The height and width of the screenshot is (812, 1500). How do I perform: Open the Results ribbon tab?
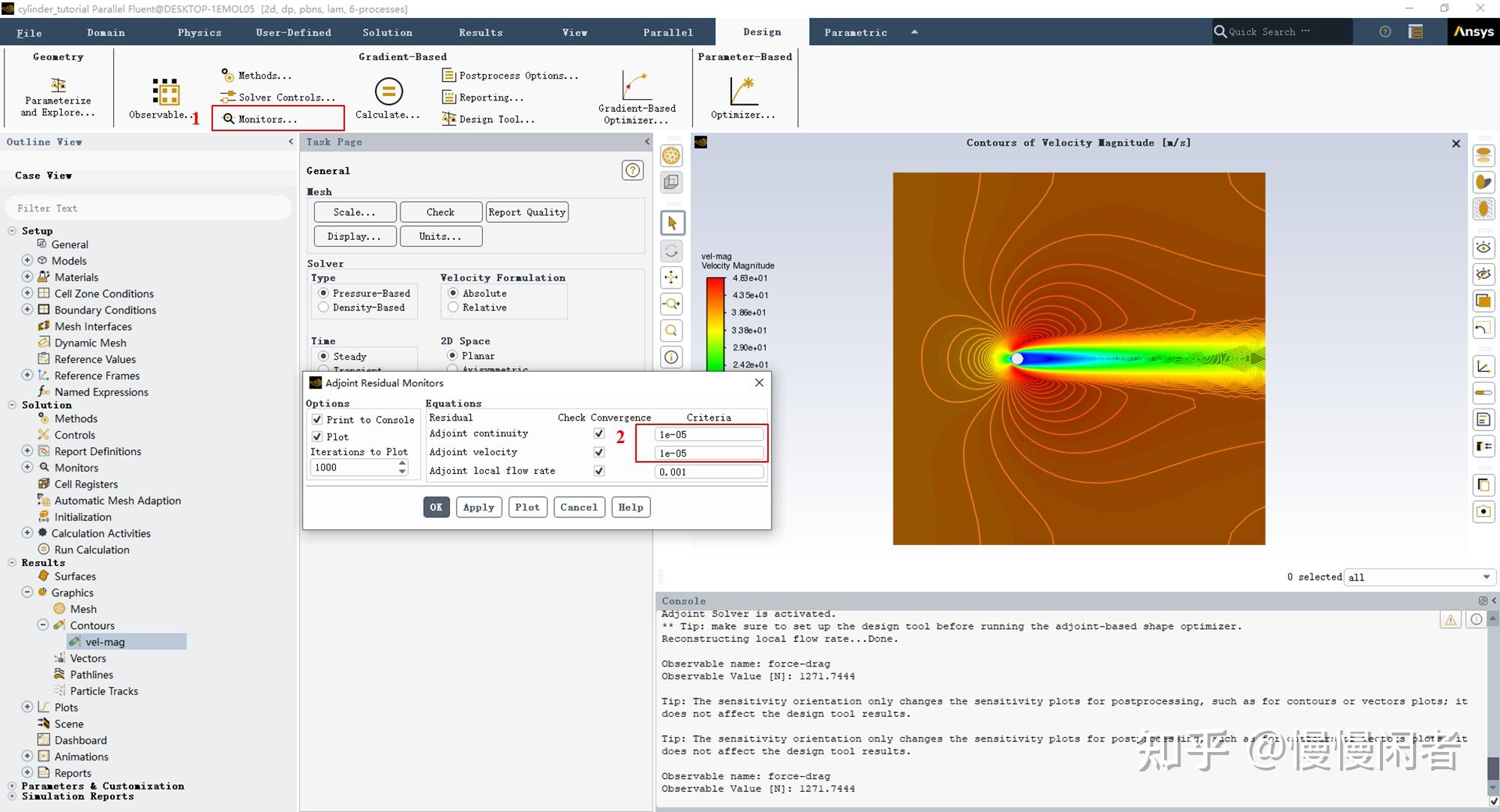481,32
